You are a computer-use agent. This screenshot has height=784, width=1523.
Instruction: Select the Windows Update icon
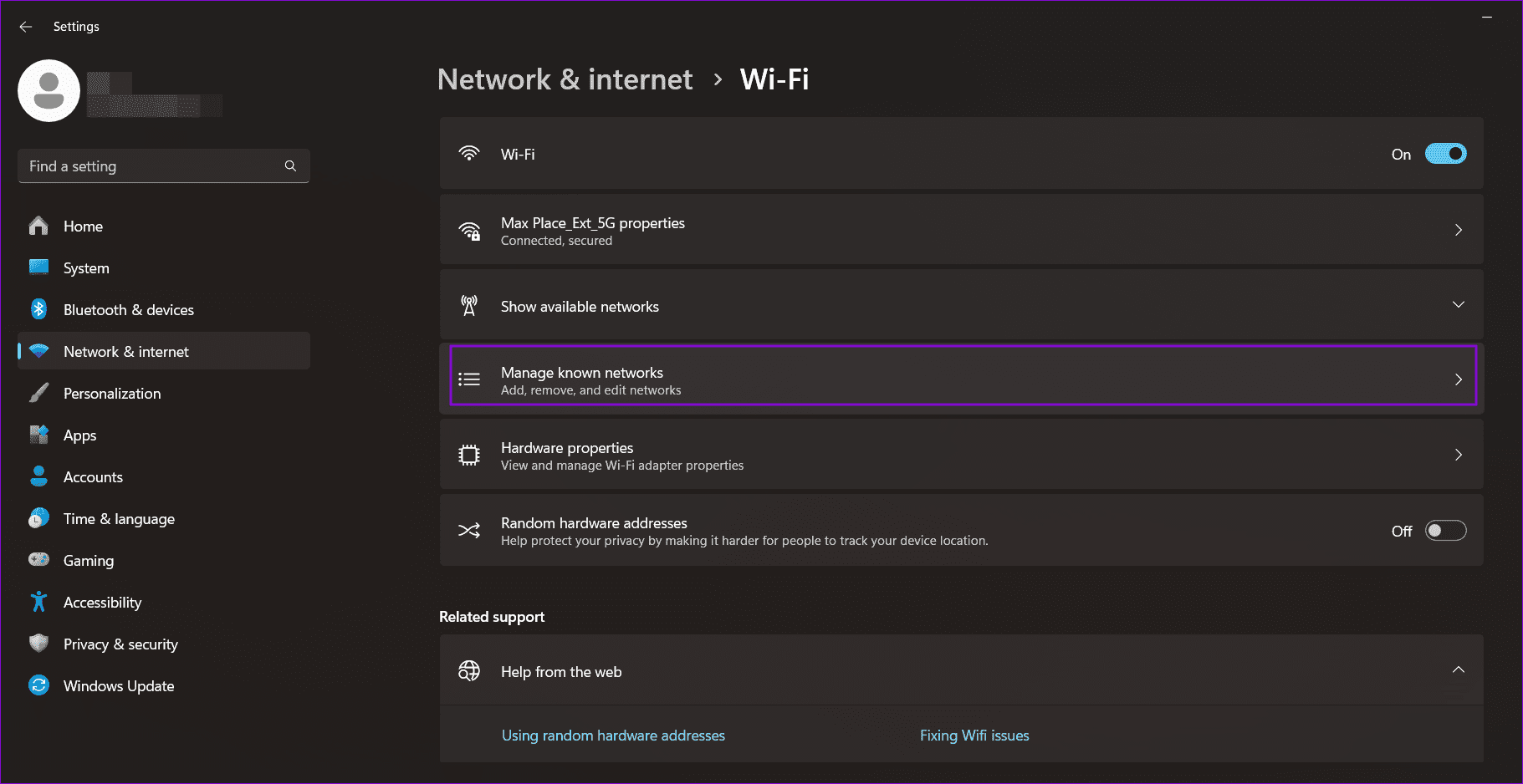tap(38, 685)
